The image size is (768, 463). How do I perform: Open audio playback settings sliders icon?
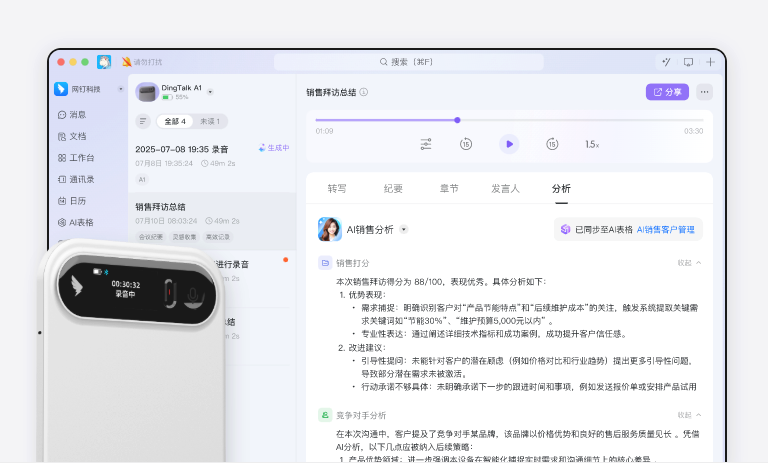(x=426, y=144)
